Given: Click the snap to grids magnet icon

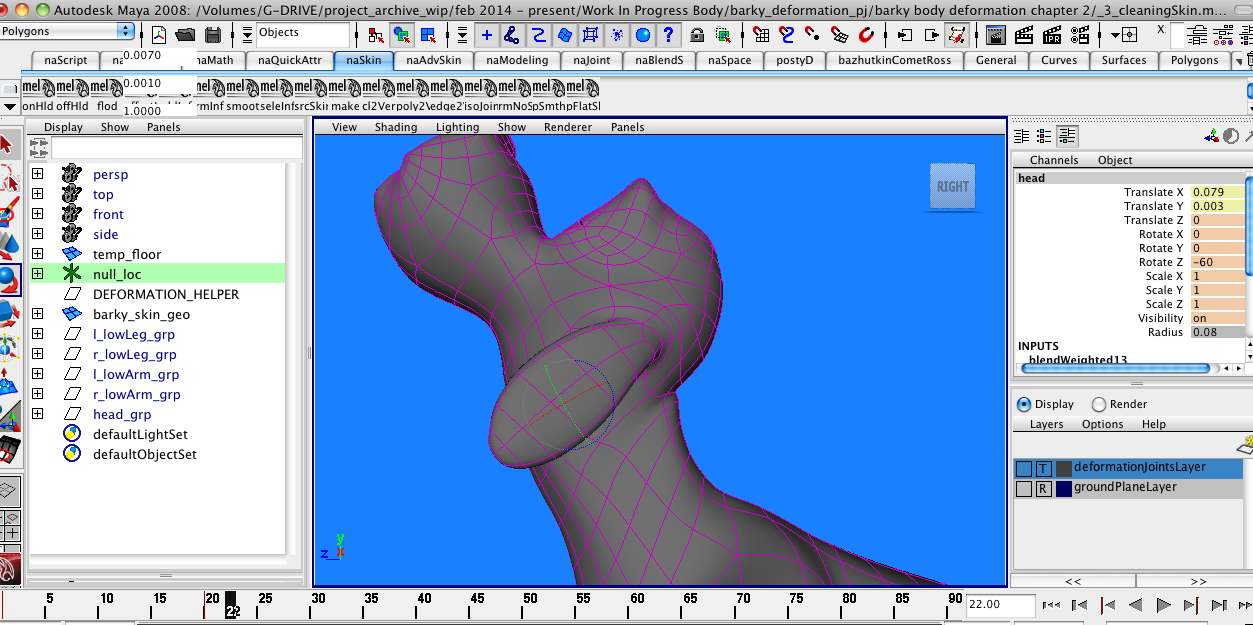Looking at the screenshot, I should click(761, 35).
